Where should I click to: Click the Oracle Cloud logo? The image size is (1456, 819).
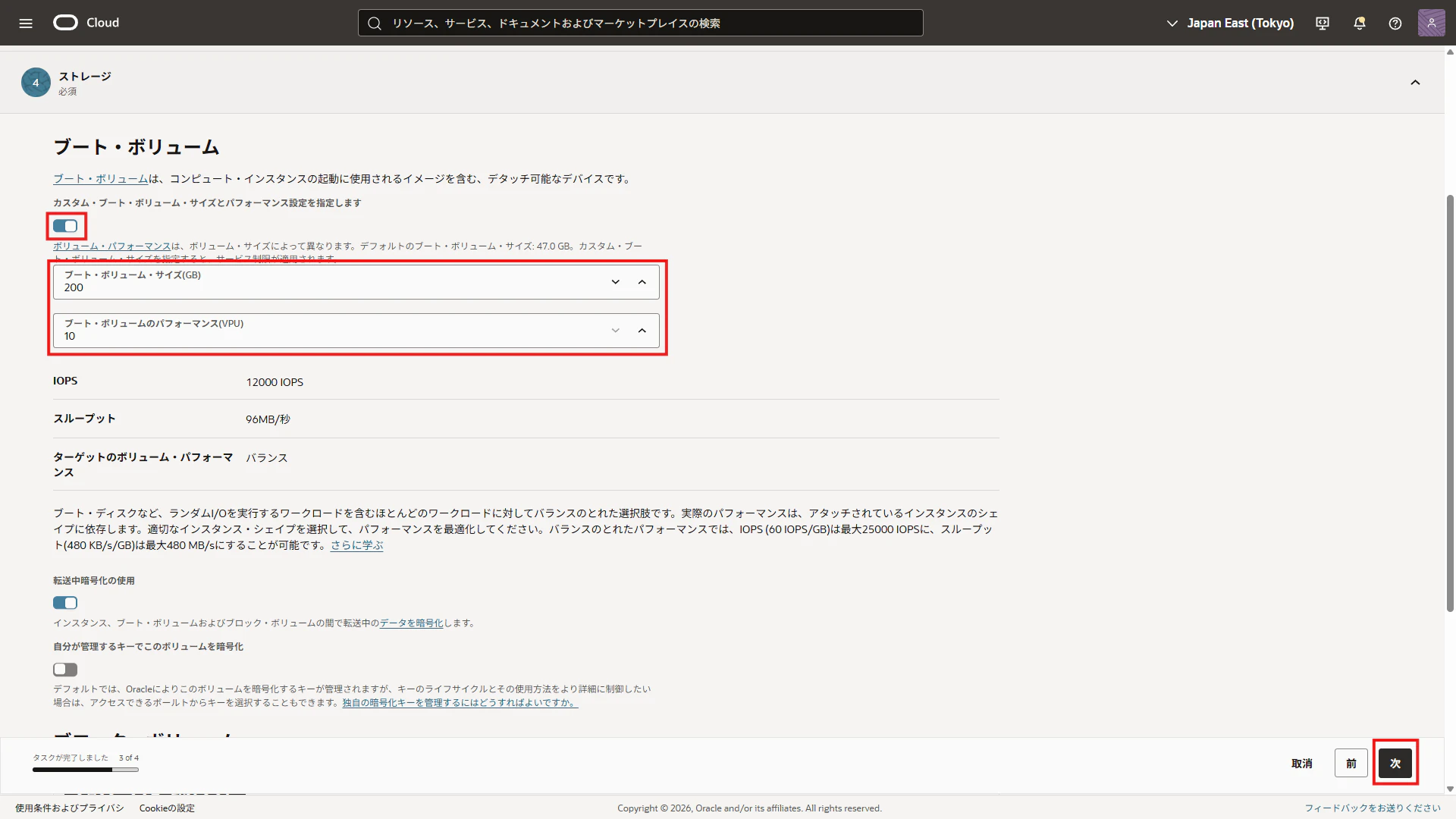pos(86,23)
